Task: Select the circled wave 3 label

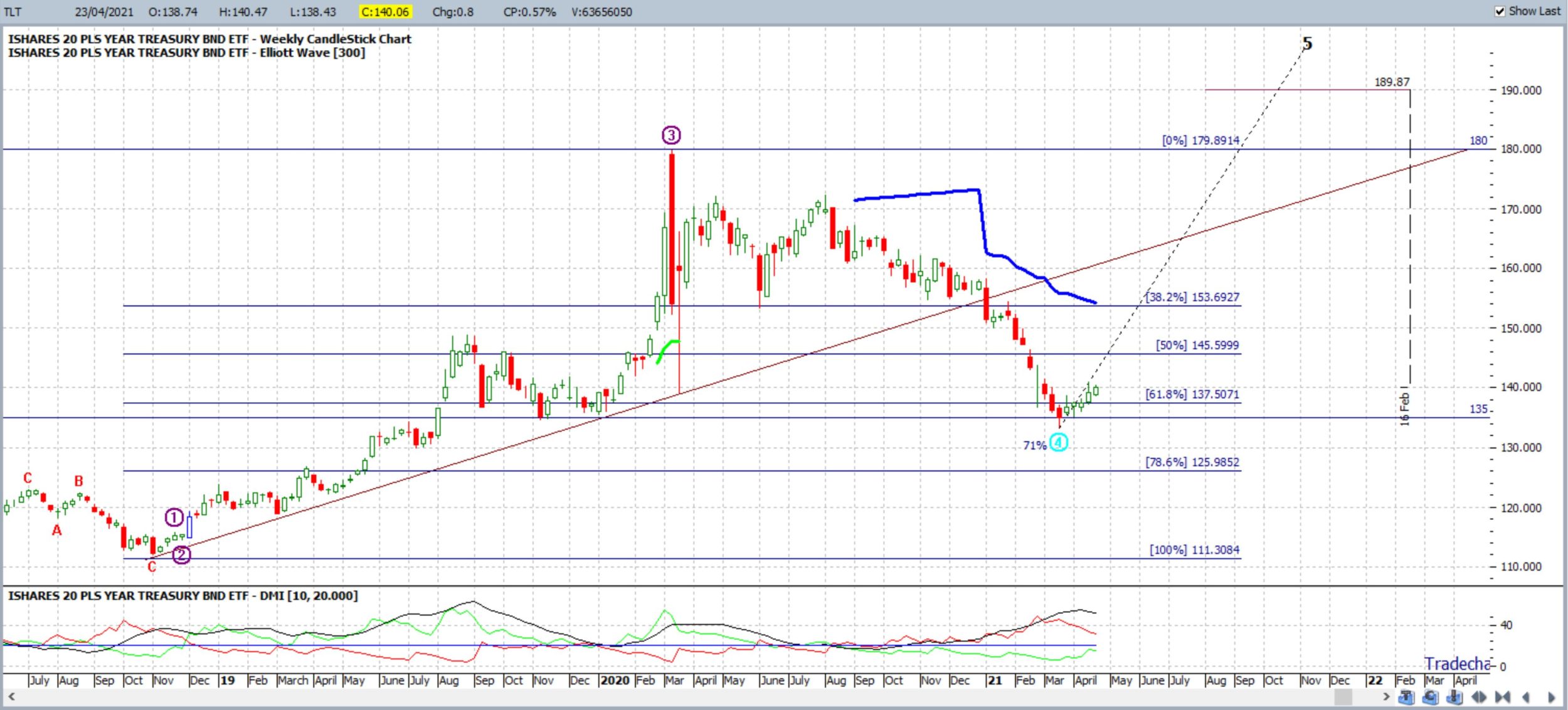Action: pyautogui.click(x=671, y=135)
